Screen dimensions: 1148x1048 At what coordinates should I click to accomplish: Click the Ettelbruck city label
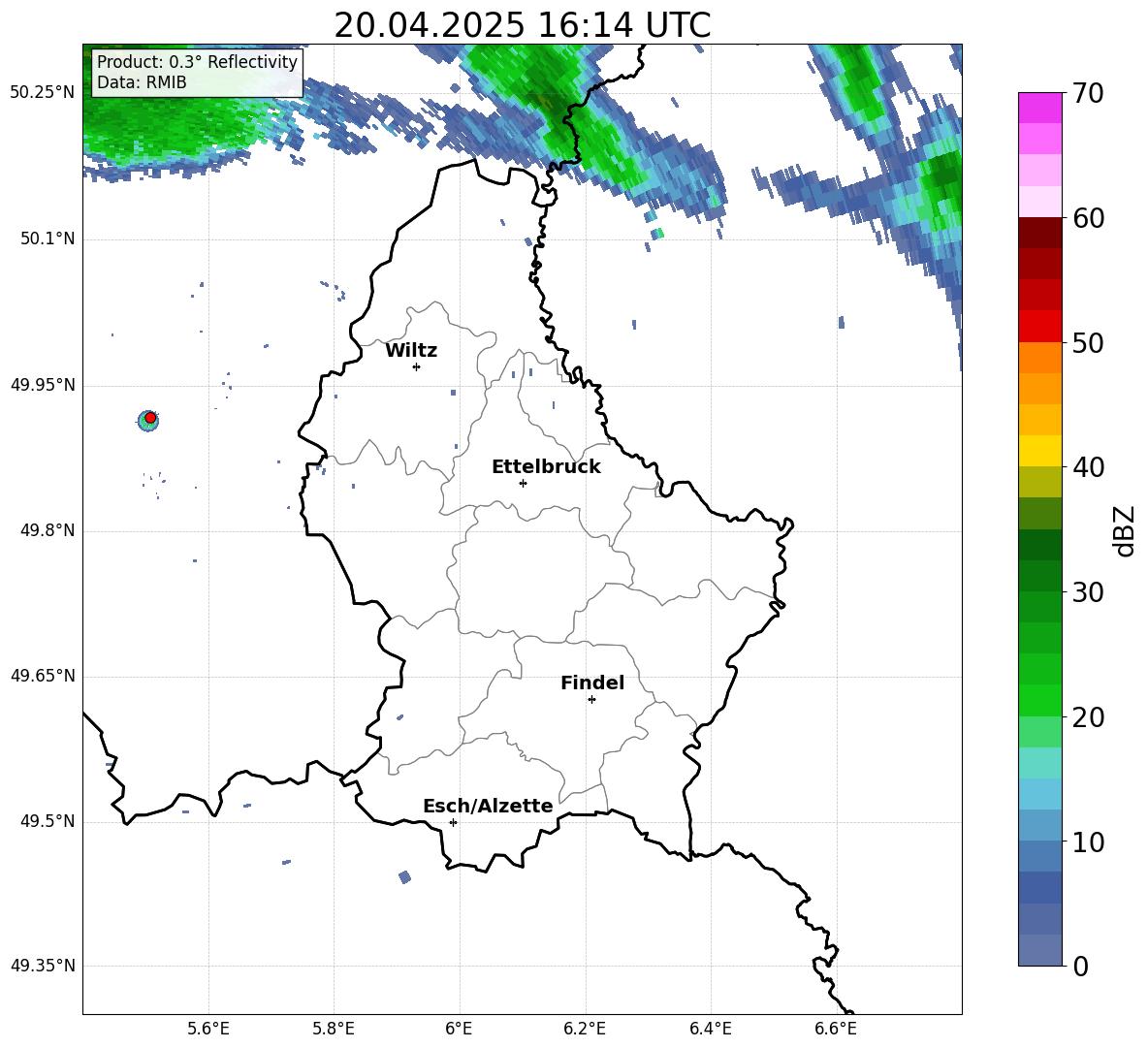pos(546,467)
